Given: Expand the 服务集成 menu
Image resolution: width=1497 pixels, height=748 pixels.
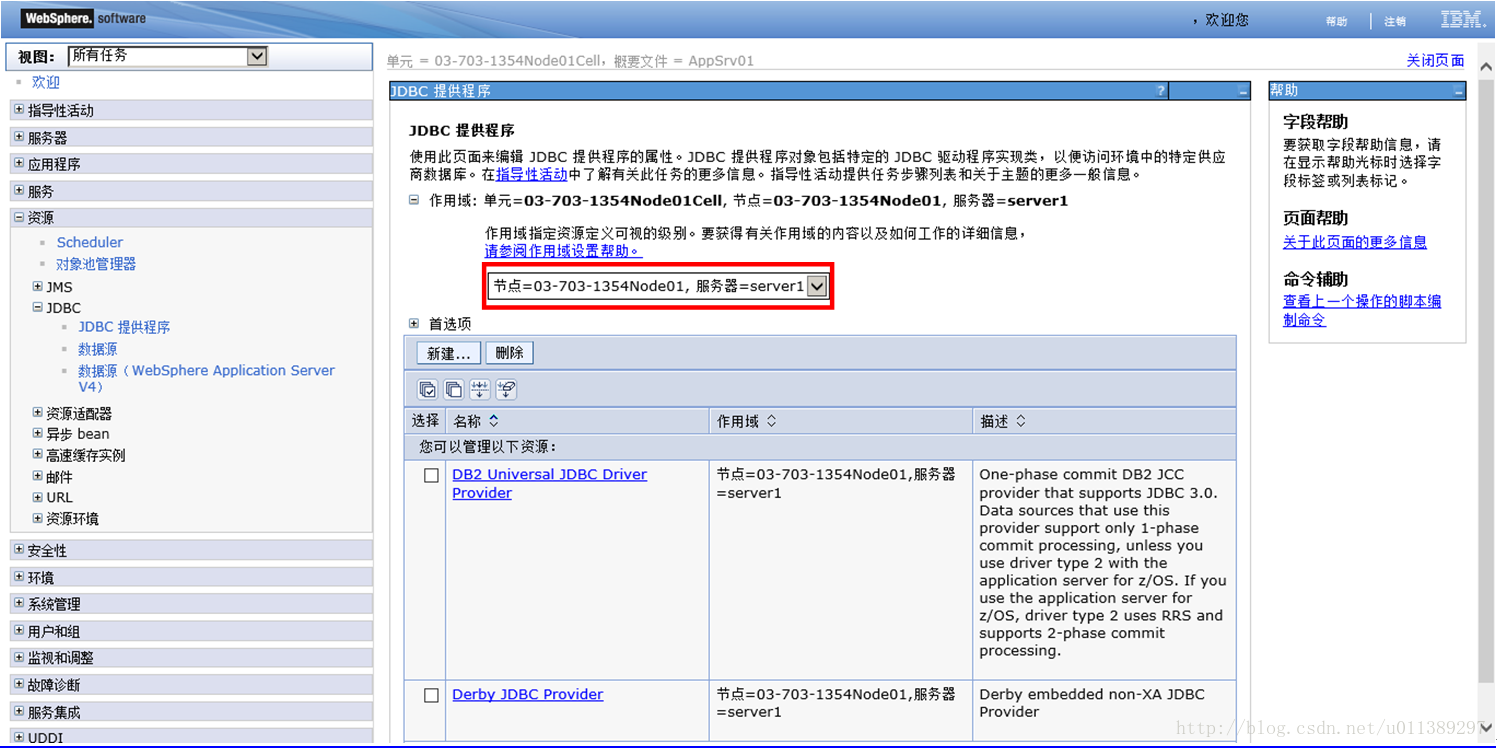Looking at the screenshot, I should tap(19, 712).
